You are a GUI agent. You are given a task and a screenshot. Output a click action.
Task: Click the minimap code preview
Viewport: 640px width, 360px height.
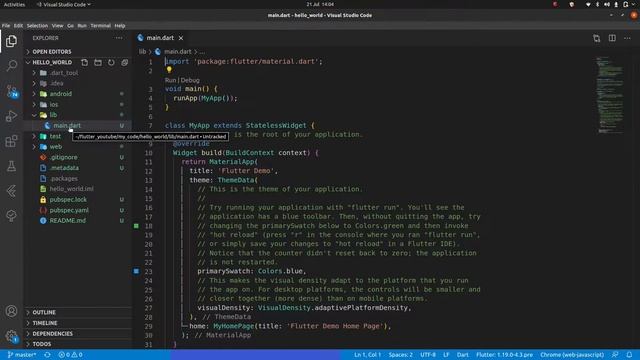pos(610,95)
